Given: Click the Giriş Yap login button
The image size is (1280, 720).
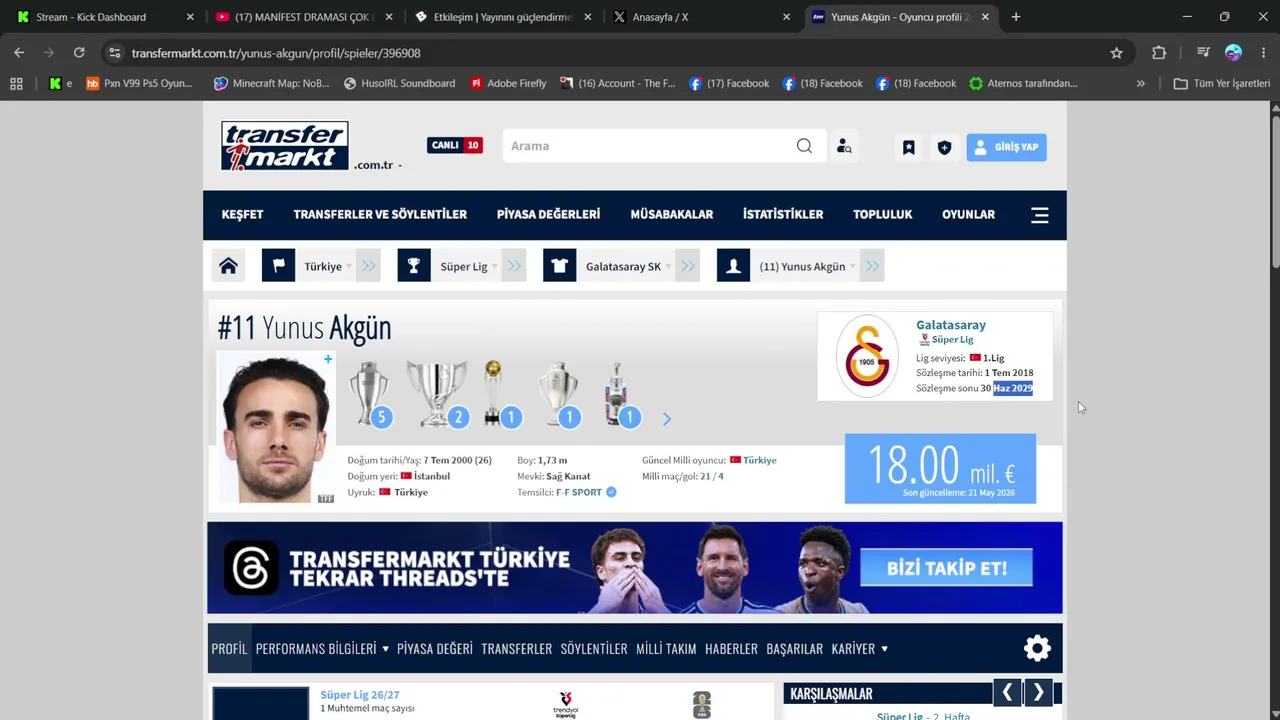Looking at the screenshot, I should pyautogui.click(x=1006, y=147).
